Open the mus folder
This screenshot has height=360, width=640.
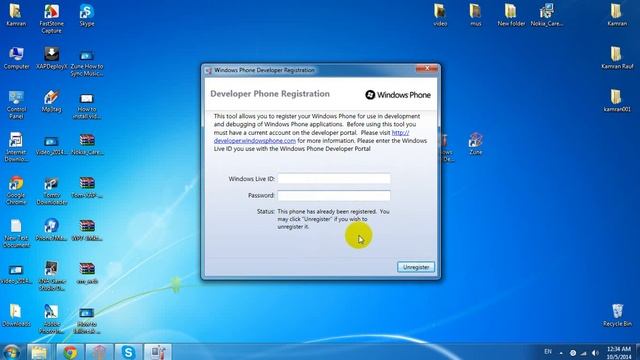coord(476,15)
